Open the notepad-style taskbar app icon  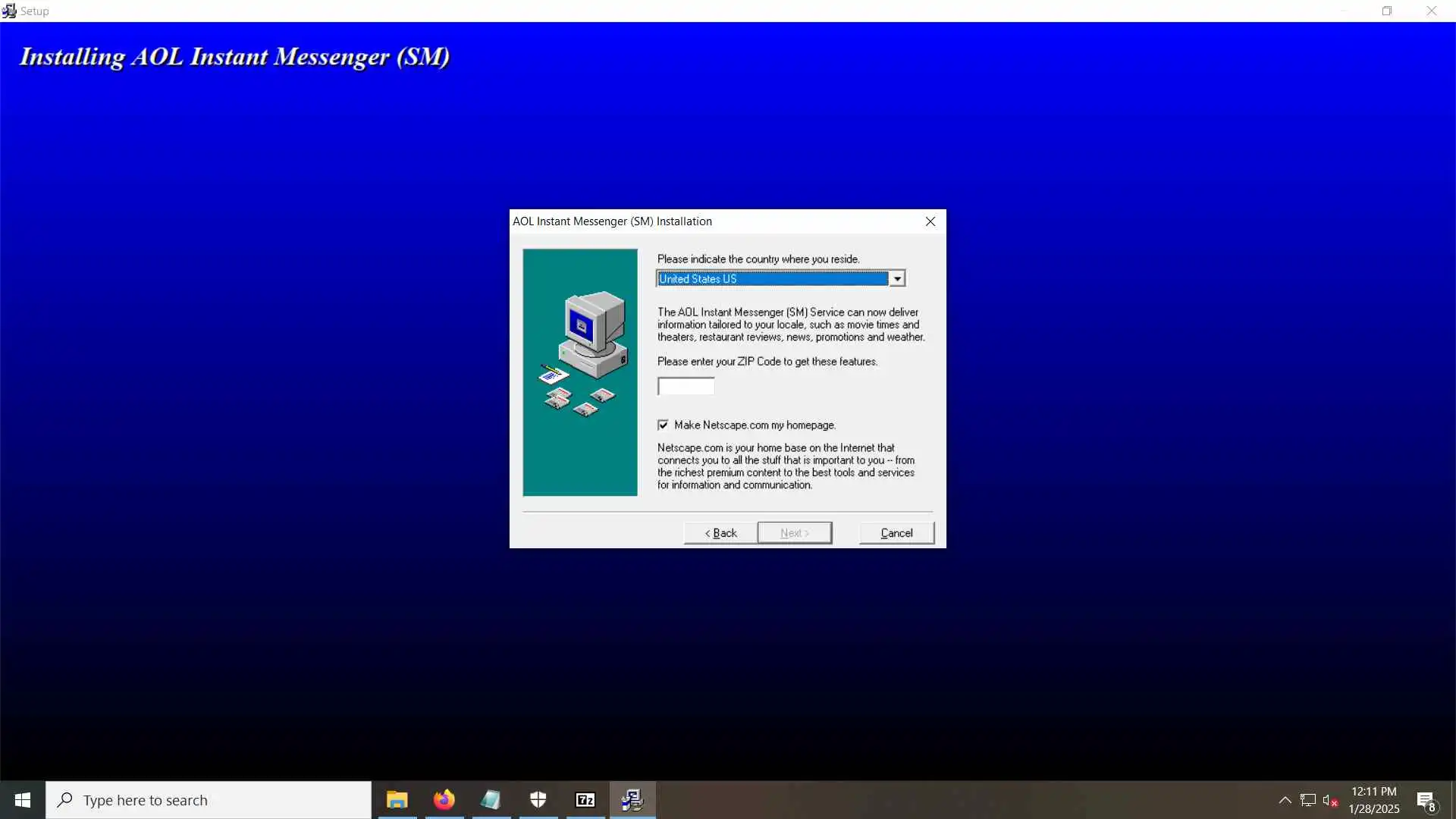coord(491,800)
